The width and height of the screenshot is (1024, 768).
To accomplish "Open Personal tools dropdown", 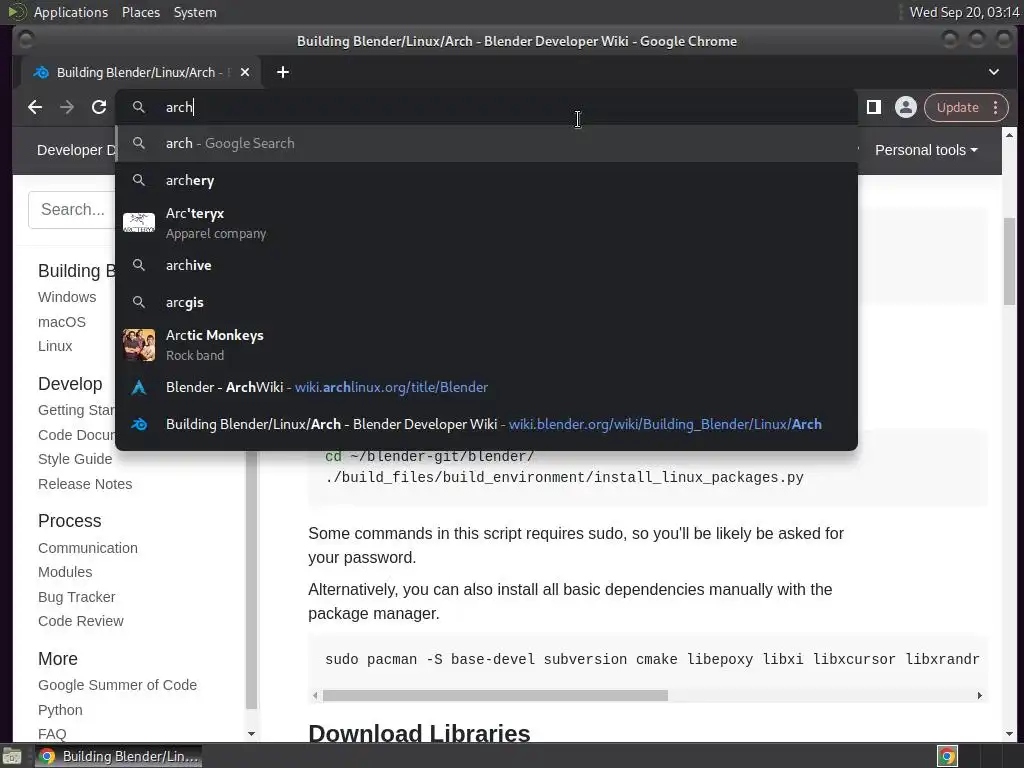I will 926,150.
